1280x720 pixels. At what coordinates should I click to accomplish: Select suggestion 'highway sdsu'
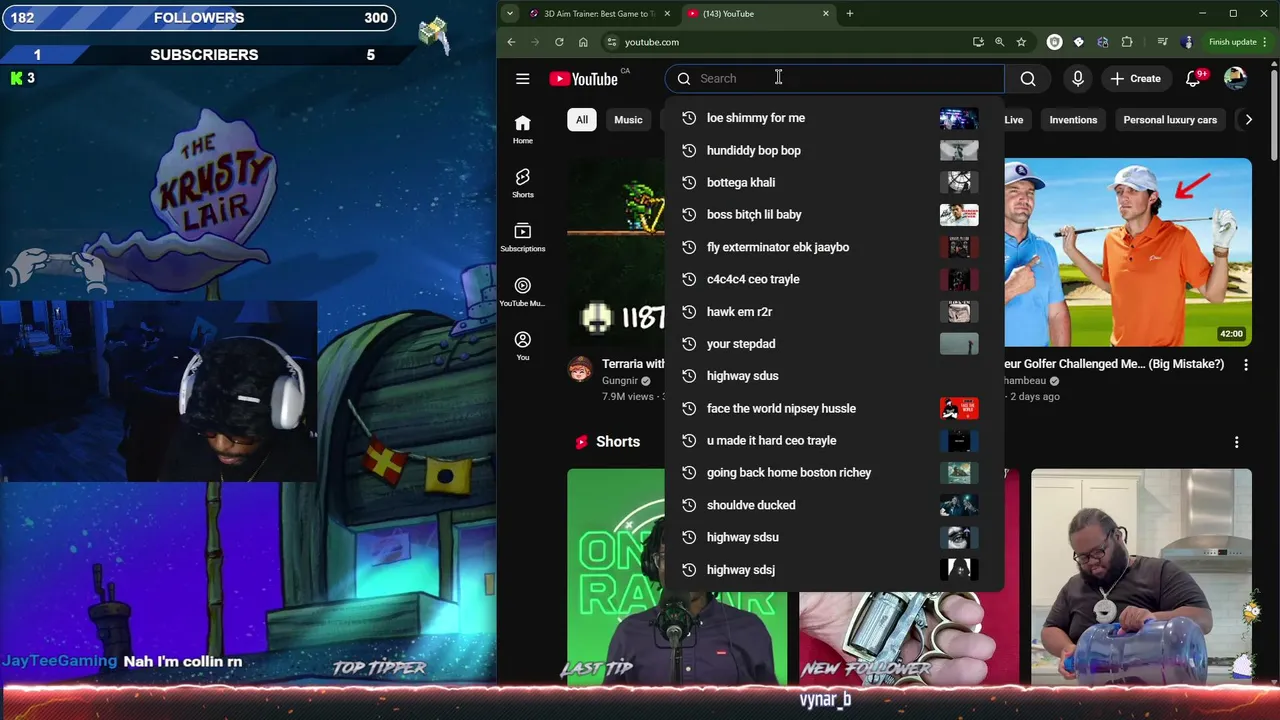[x=833, y=537]
